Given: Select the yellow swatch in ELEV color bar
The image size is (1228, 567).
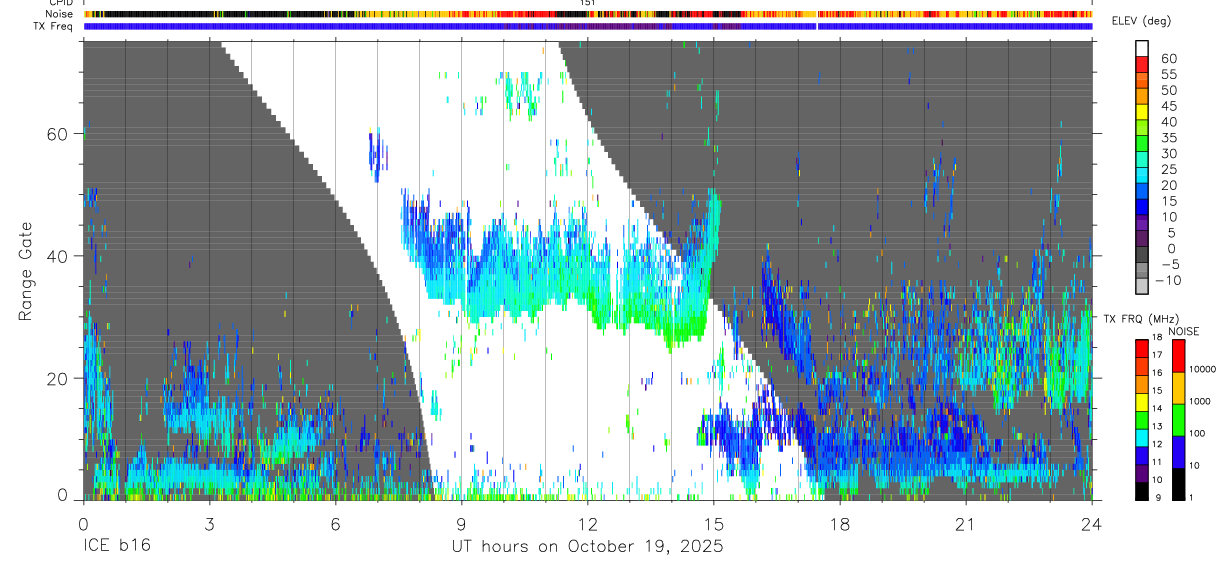Looking at the screenshot, I should (x=1142, y=111).
